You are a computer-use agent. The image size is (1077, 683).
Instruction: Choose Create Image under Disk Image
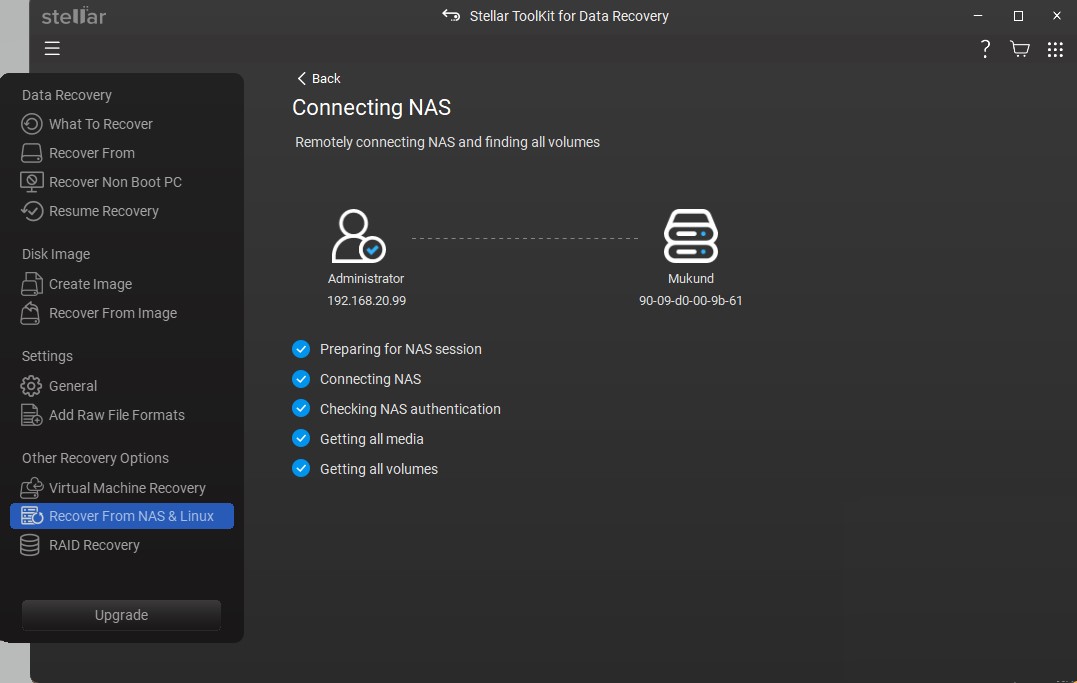pyautogui.click(x=90, y=284)
